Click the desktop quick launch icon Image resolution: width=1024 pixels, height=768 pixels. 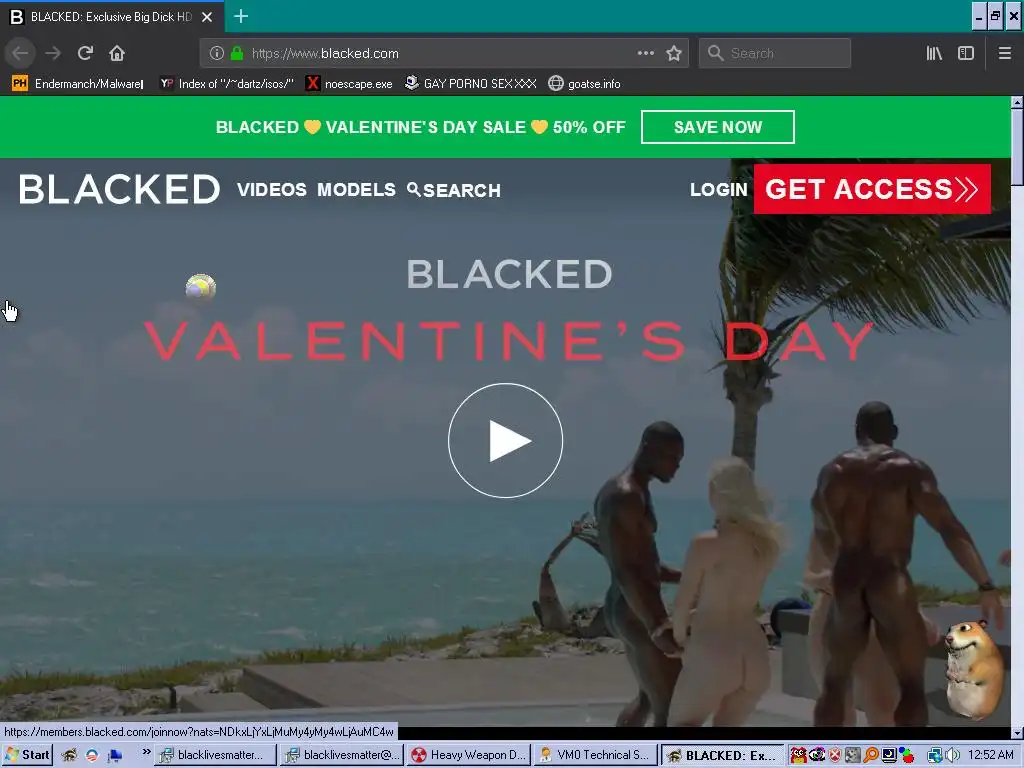(x=116, y=756)
